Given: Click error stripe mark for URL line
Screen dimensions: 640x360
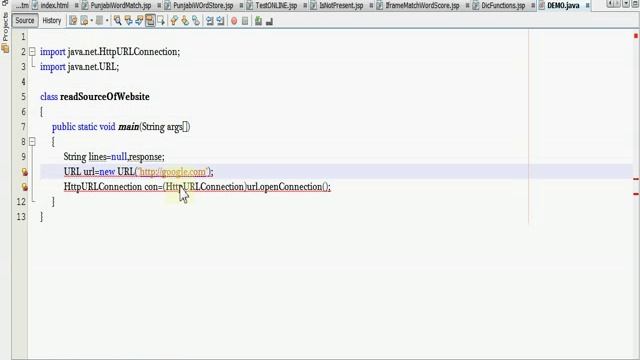Looking at the screenshot, I should pos(636,179).
